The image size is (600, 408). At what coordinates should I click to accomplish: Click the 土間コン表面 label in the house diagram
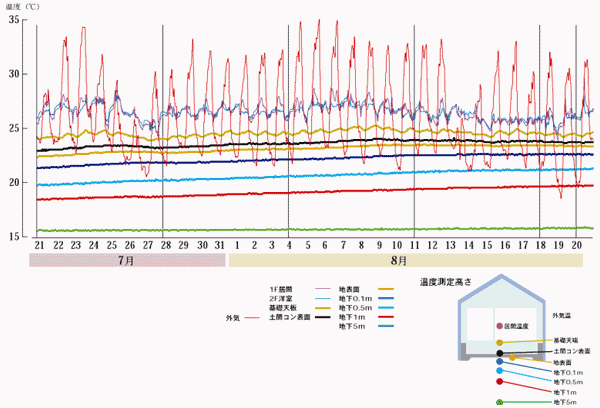pos(572,351)
